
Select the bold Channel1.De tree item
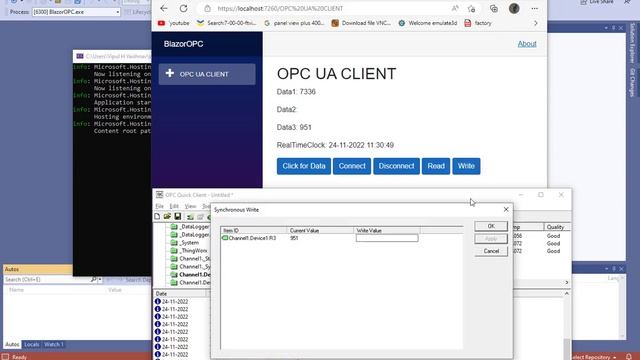tap(195, 275)
